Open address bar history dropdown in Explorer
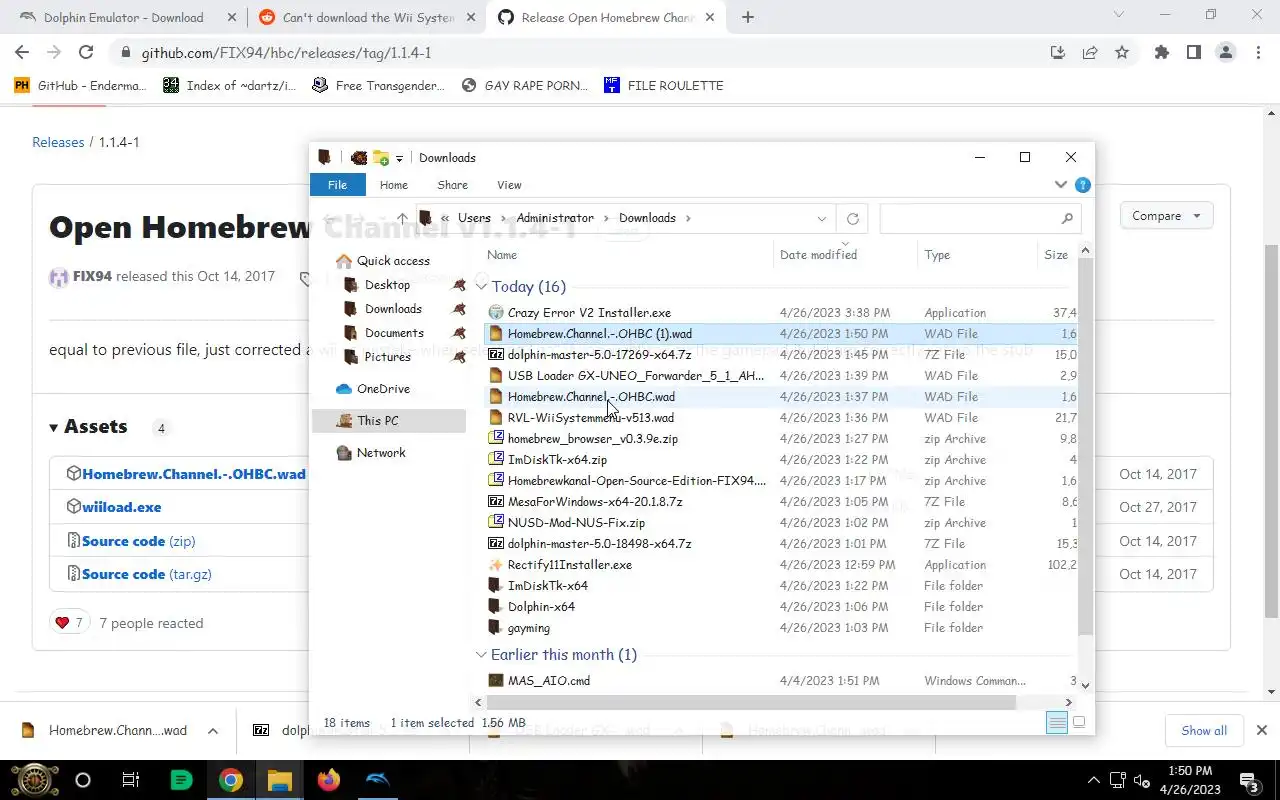The height and width of the screenshot is (800, 1280). (822, 218)
